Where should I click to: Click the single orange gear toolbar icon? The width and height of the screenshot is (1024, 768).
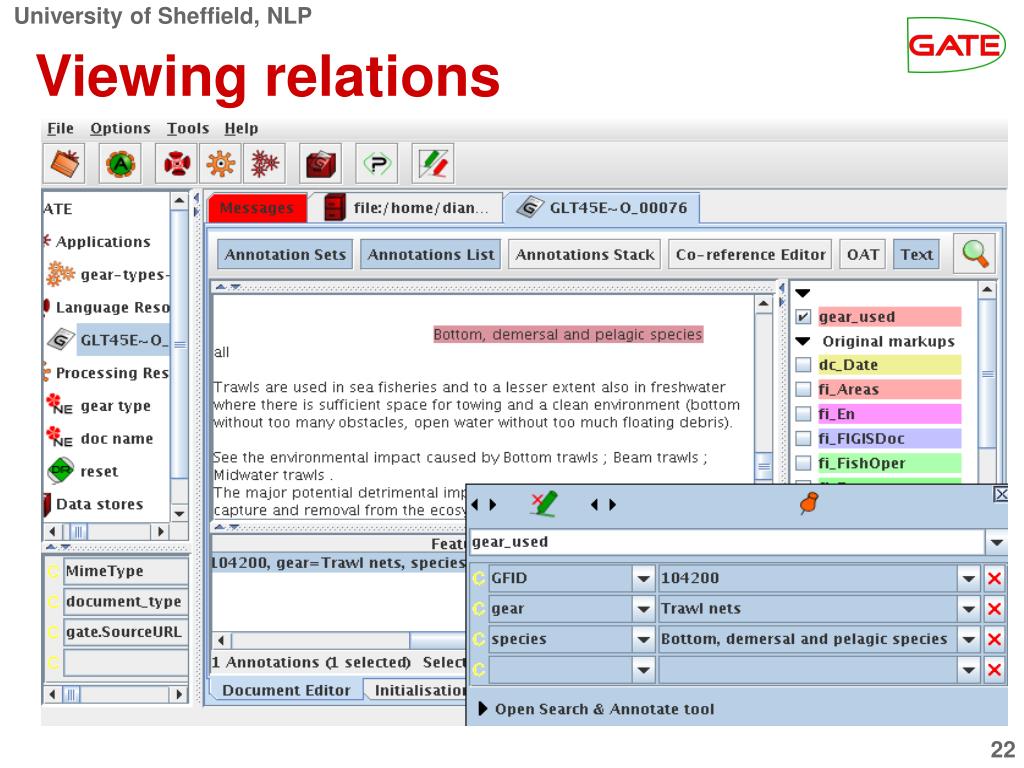click(x=221, y=163)
